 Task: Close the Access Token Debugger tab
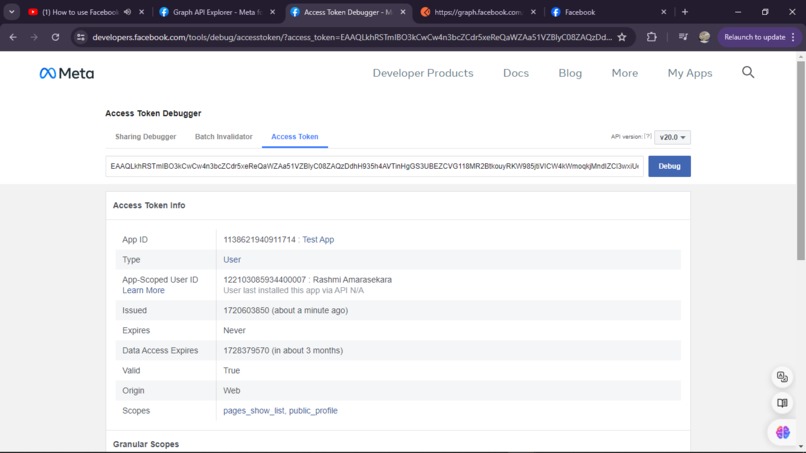403,12
